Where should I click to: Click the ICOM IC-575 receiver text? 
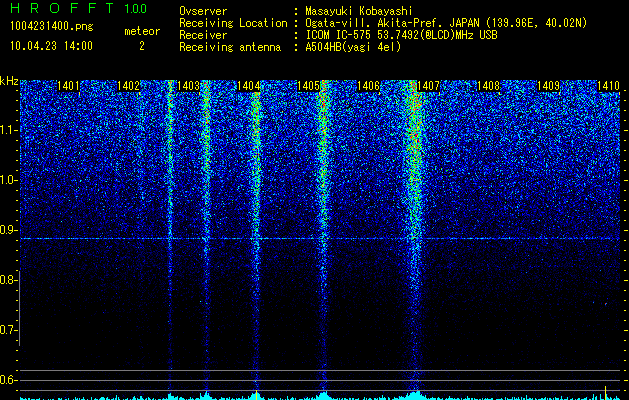[401, 35]
